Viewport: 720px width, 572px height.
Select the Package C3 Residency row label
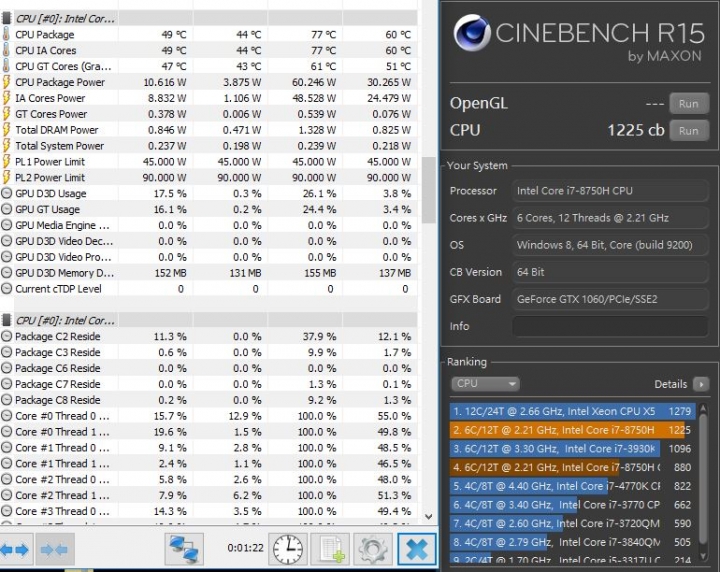click(x=58, y=353)
